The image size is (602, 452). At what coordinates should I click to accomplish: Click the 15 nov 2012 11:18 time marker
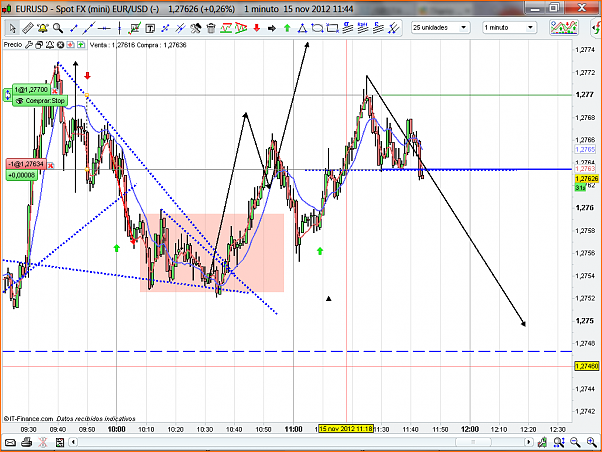(x=346, y=429)
